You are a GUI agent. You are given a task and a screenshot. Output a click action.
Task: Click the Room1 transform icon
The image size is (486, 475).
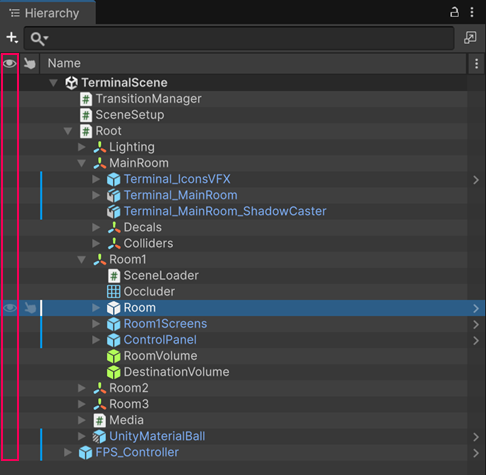tap(100, 259)
